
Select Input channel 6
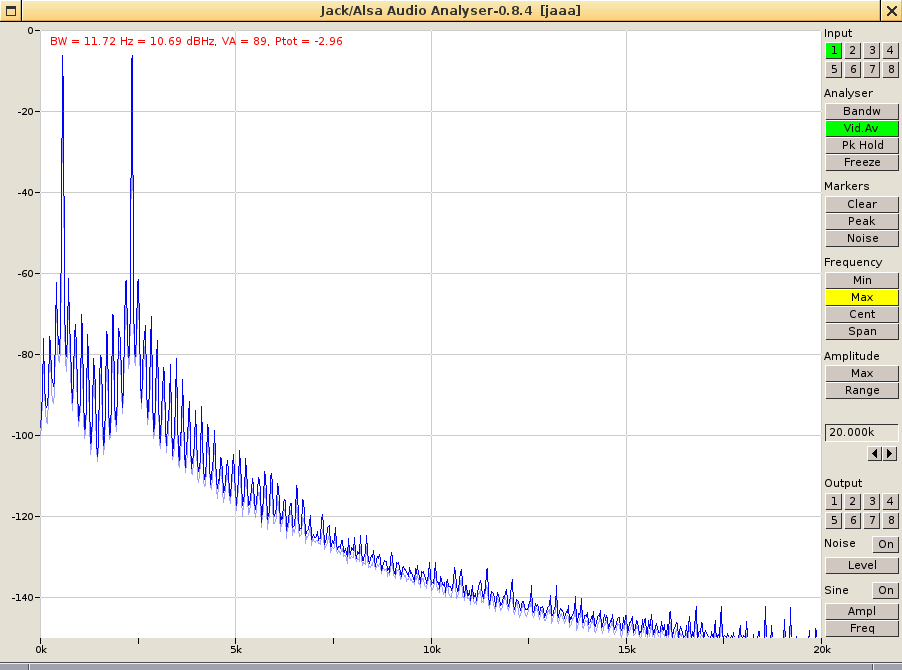[x=853, y=70]
